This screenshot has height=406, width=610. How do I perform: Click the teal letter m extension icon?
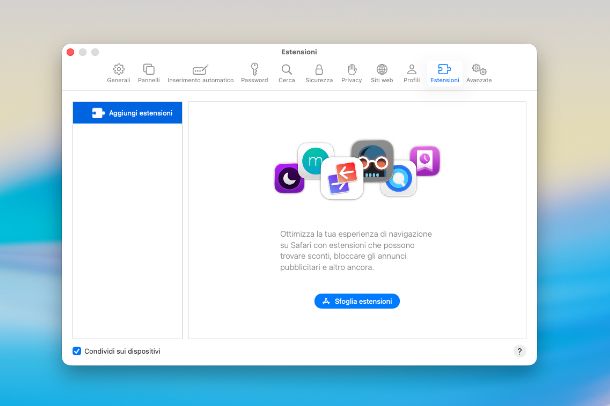click(315, 161)
